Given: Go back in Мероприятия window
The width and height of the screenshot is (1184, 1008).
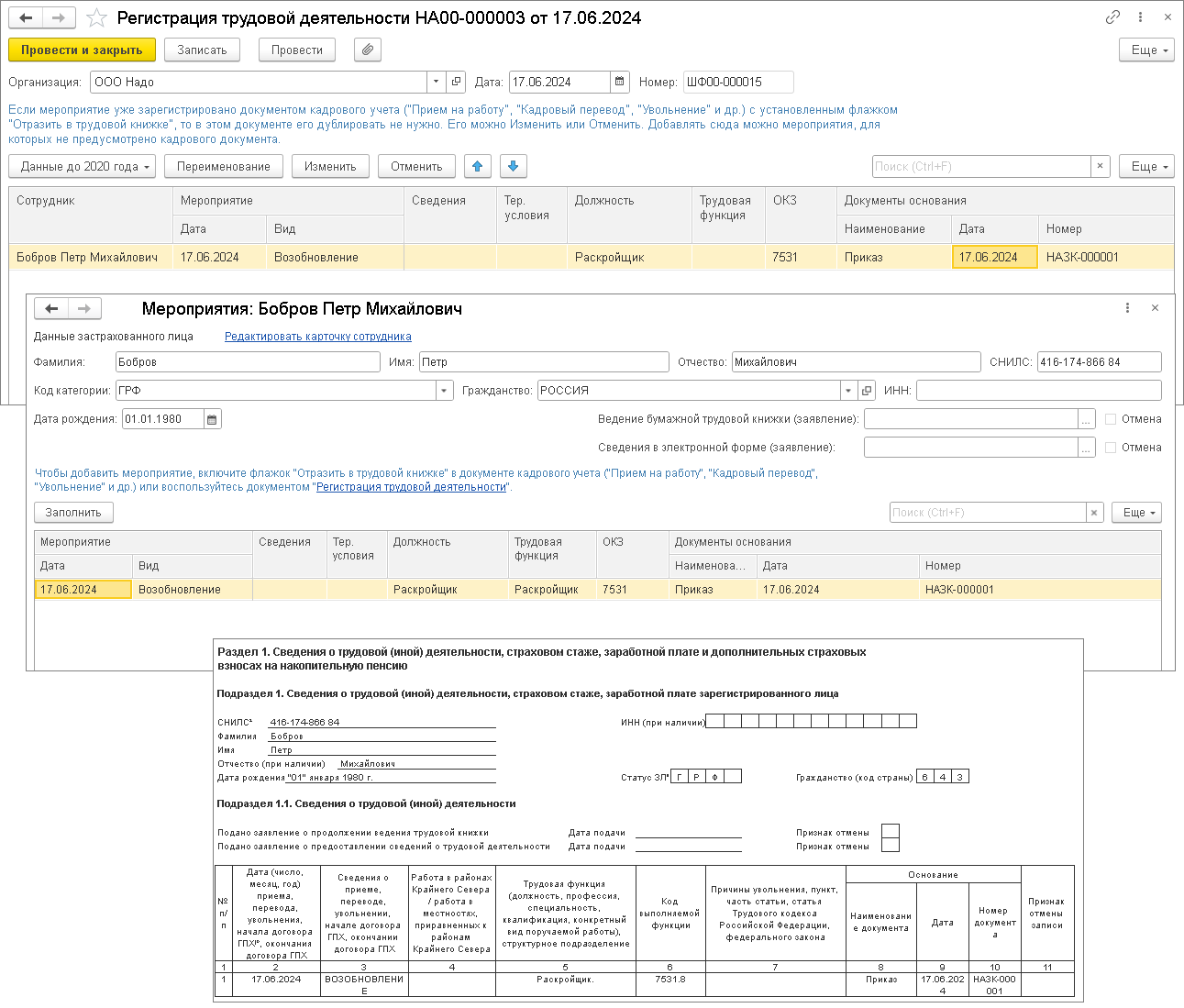Looking at the screenshot, I should tap(51, 308).
